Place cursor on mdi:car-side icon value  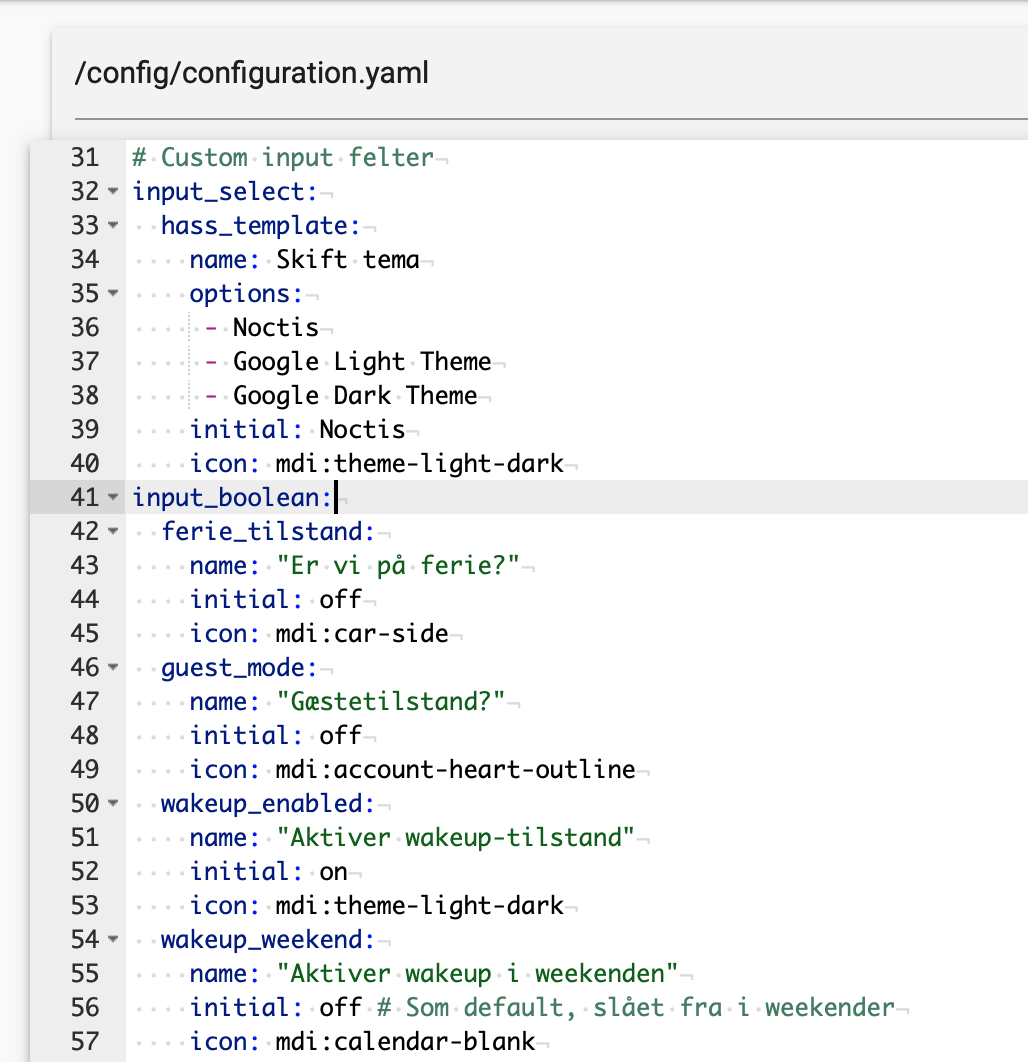click(x=362, y=633)
